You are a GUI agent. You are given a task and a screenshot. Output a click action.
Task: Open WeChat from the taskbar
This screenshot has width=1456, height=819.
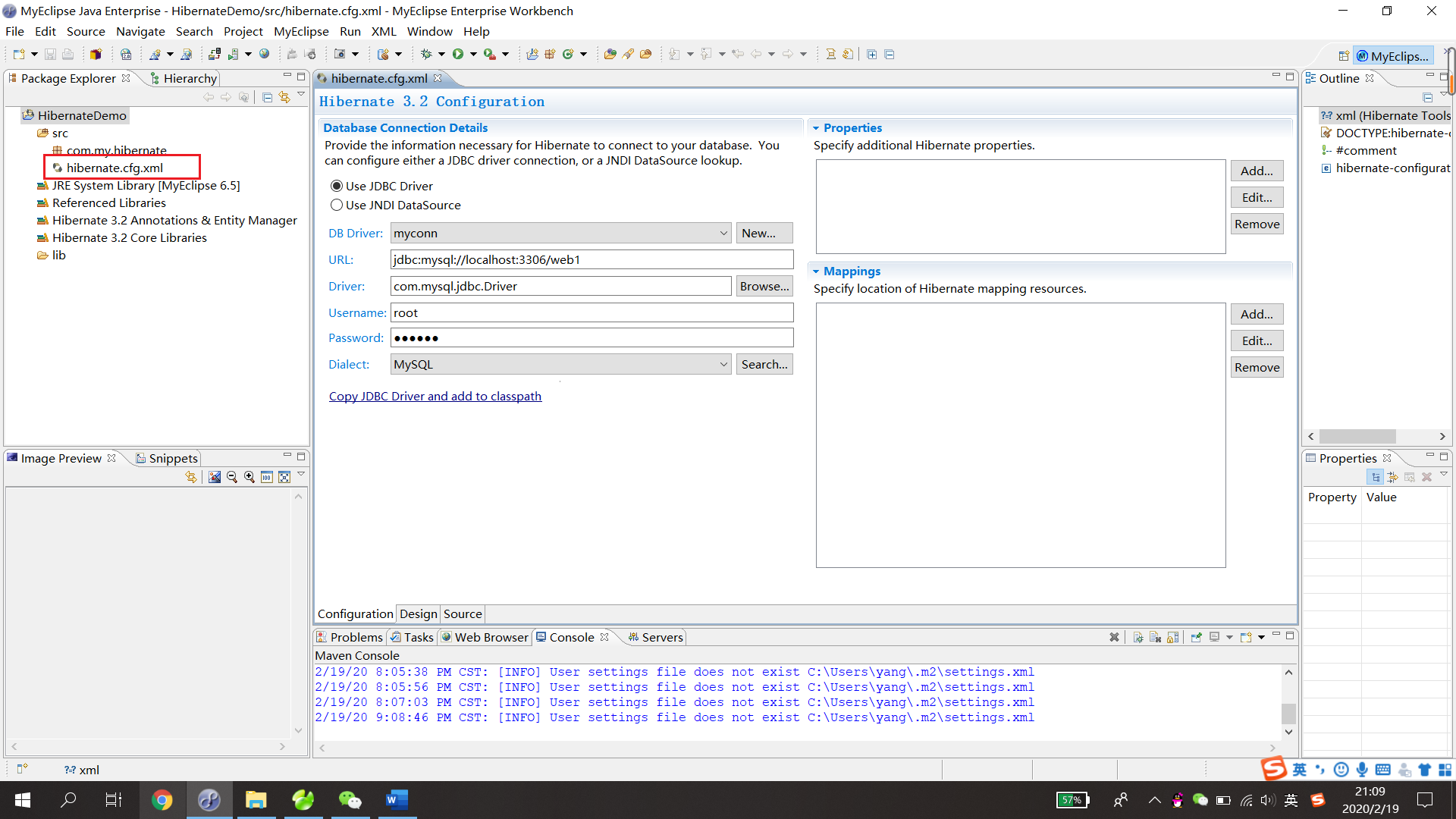click(x=350, y=800)
